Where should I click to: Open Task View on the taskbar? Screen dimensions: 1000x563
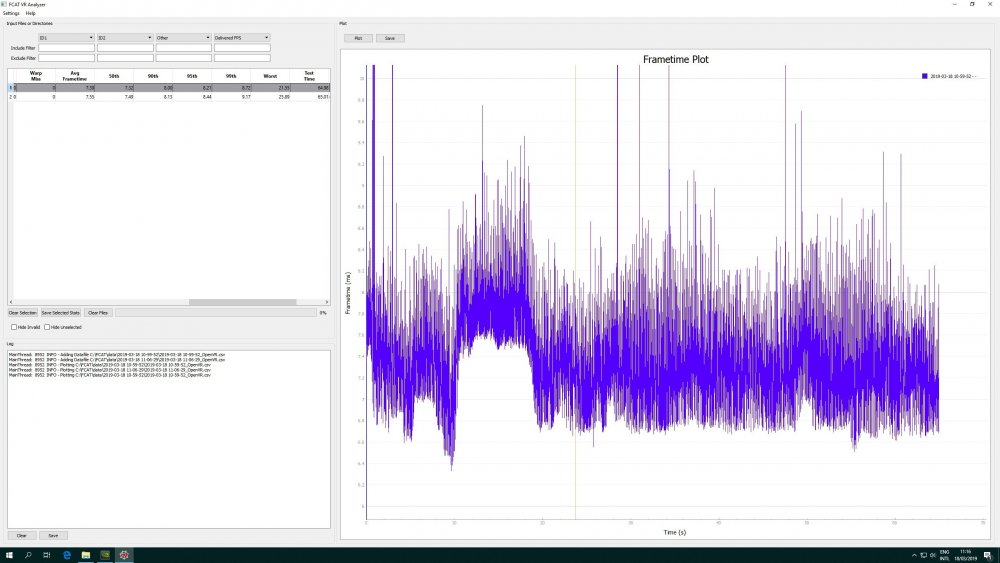[47, 554]
